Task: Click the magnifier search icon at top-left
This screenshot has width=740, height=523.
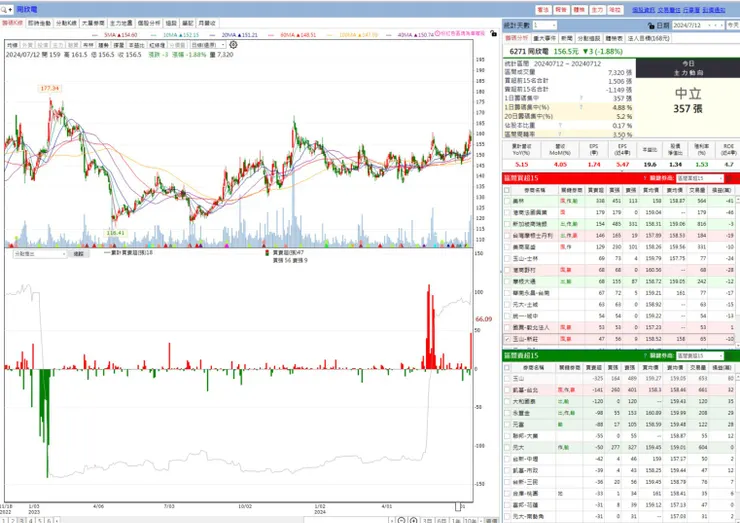Action: [4, 9]
